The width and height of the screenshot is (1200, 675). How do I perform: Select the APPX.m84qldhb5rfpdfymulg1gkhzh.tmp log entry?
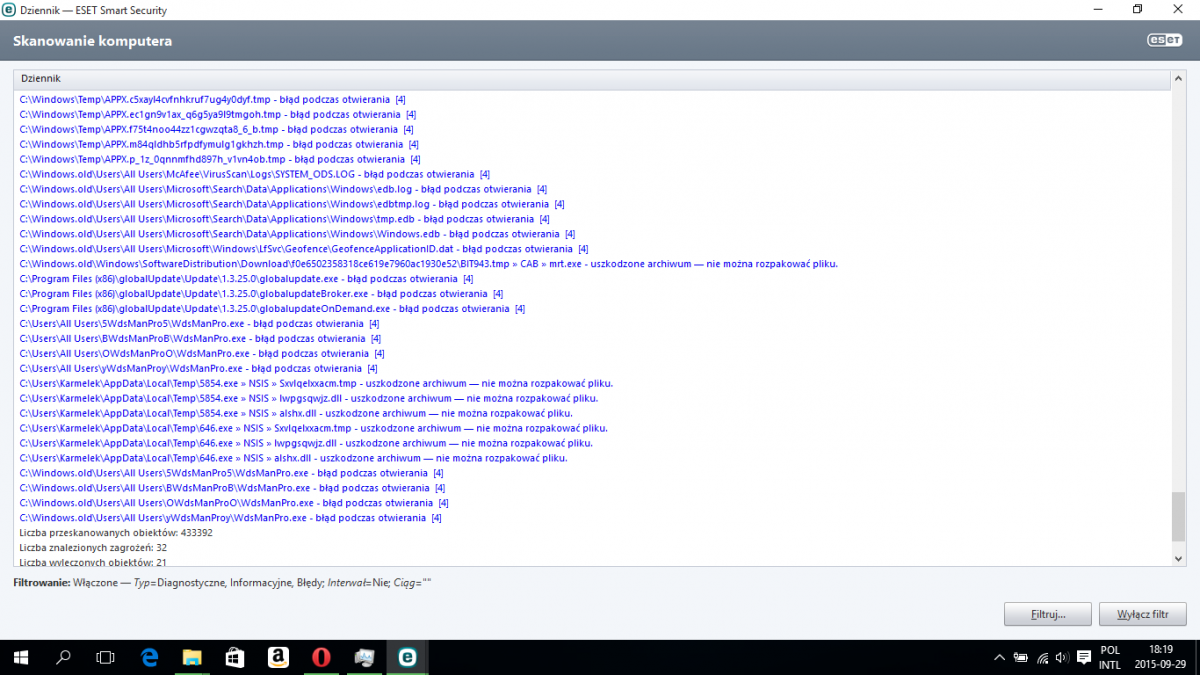click(x=218, y=144)
